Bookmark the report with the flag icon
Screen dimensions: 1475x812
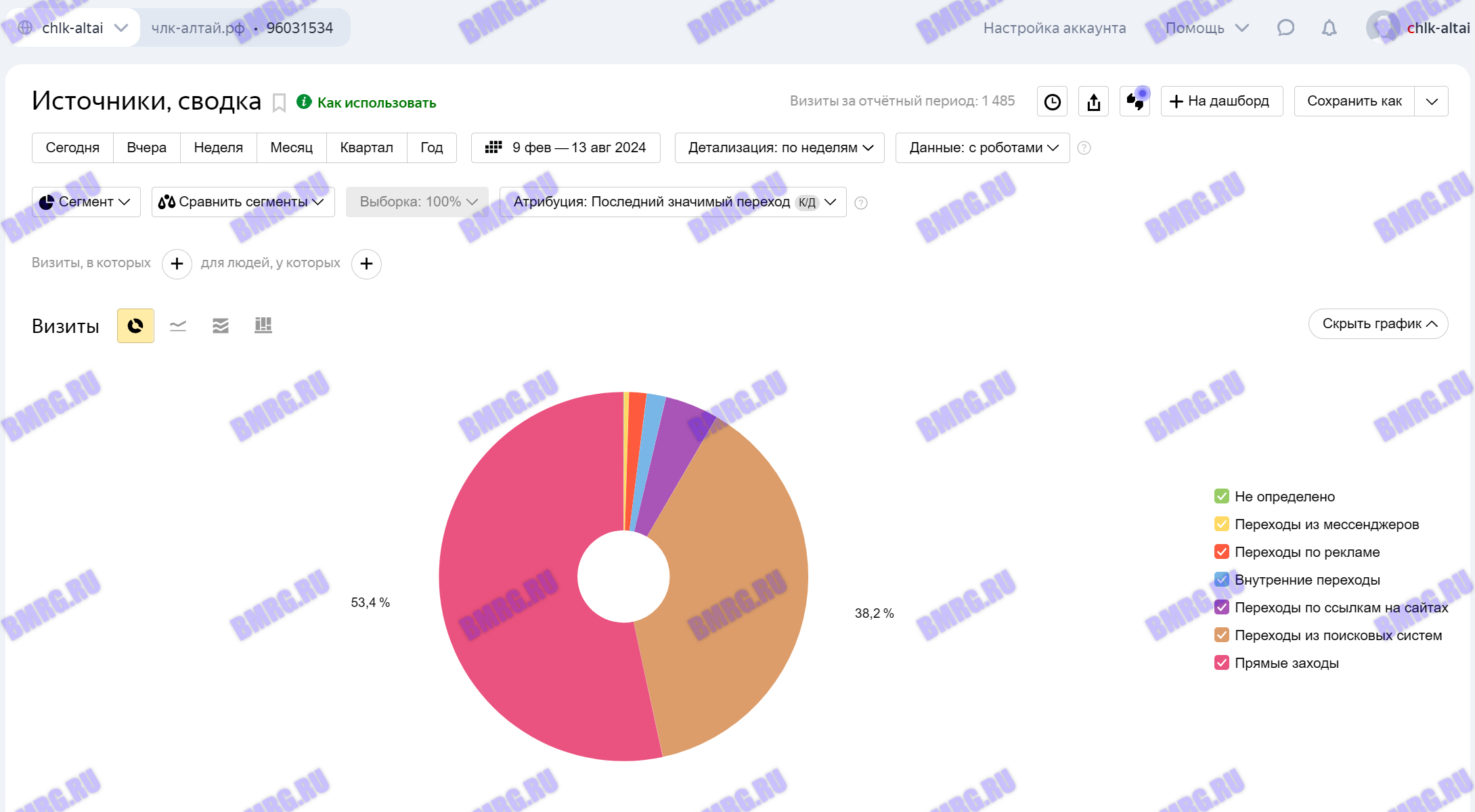click(279, 103)
